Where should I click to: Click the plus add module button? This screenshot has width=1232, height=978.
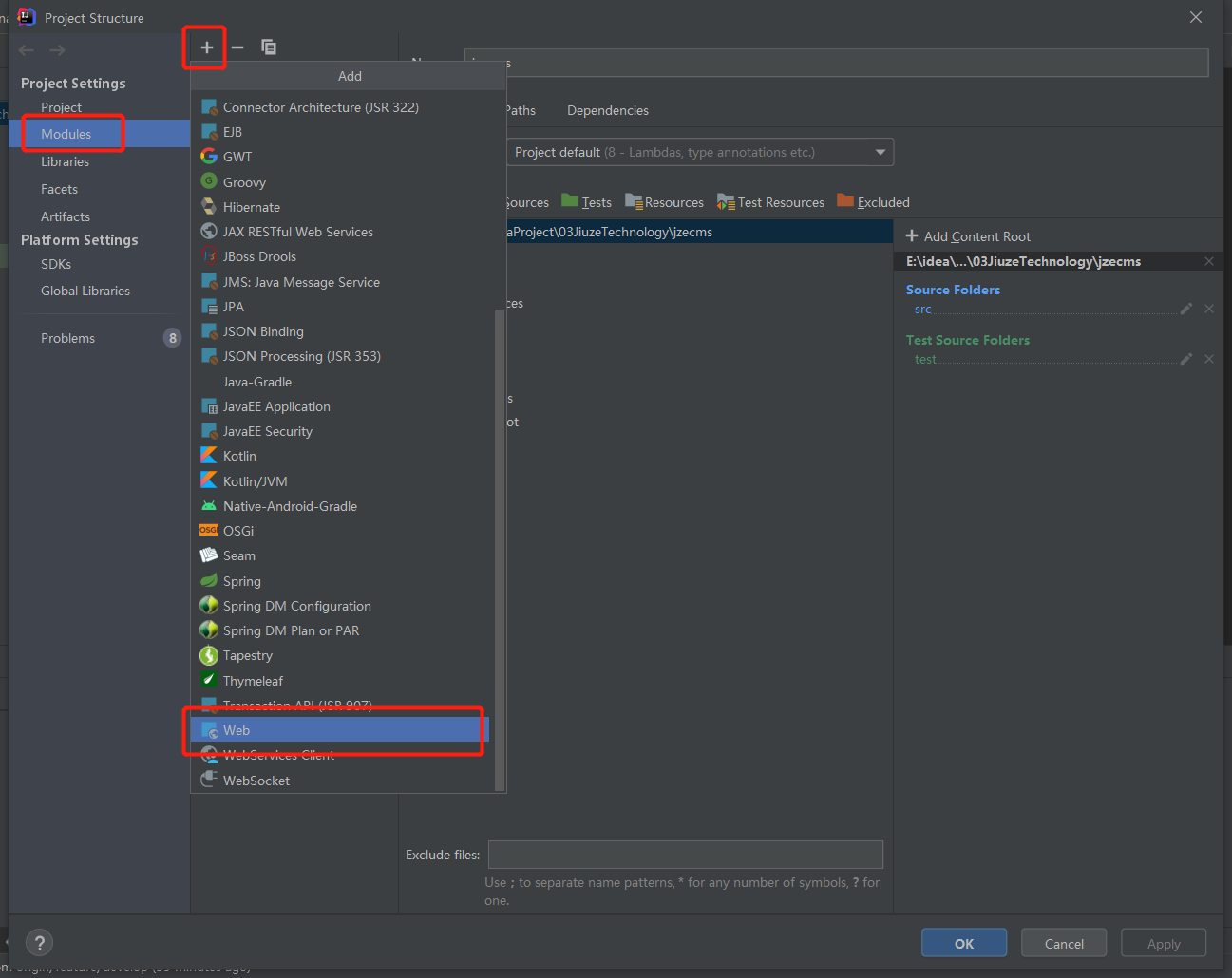click(206, 47)
